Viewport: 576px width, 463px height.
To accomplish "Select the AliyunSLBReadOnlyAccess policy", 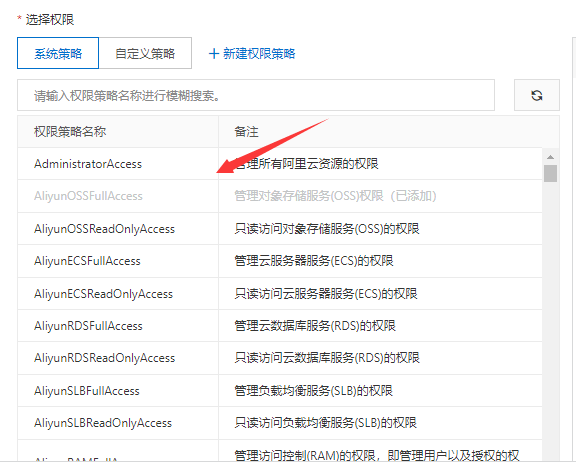I will tap(103, 423).
